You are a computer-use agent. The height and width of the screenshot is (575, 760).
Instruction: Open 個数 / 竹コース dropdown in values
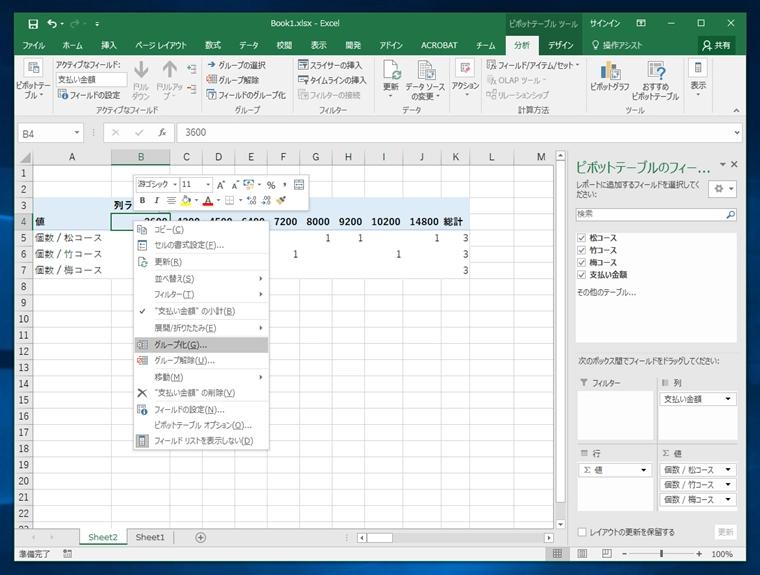pyautogui.click(x=728, y=485)
